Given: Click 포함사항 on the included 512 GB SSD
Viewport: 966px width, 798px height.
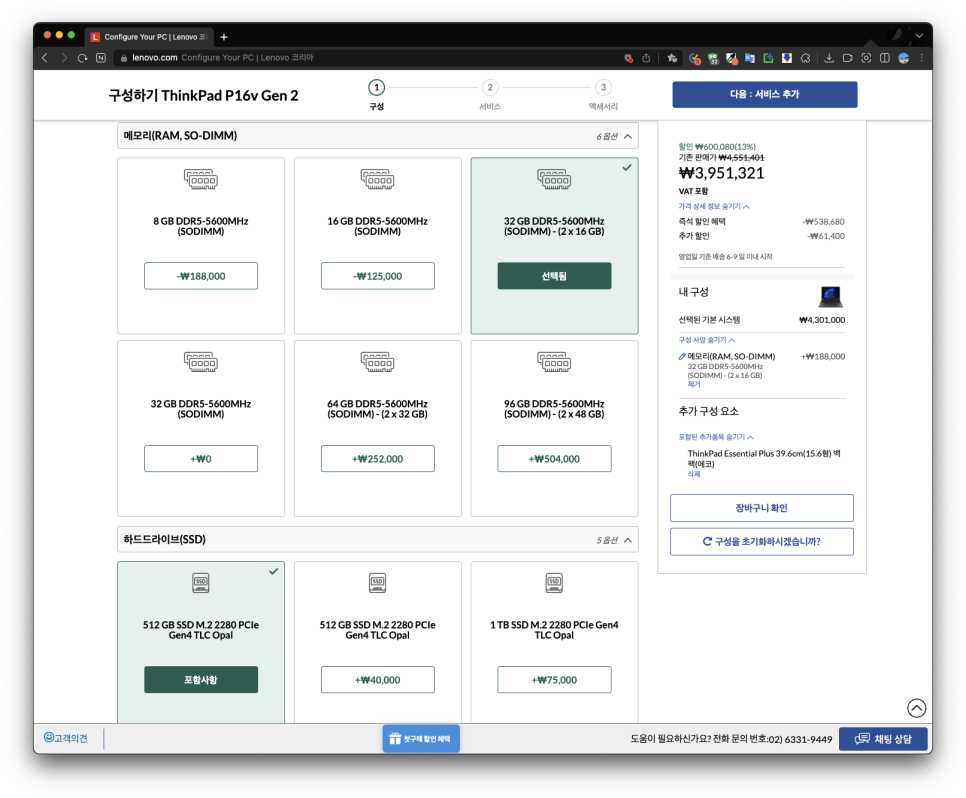Looking at the screenshot, I should (201, 680).
